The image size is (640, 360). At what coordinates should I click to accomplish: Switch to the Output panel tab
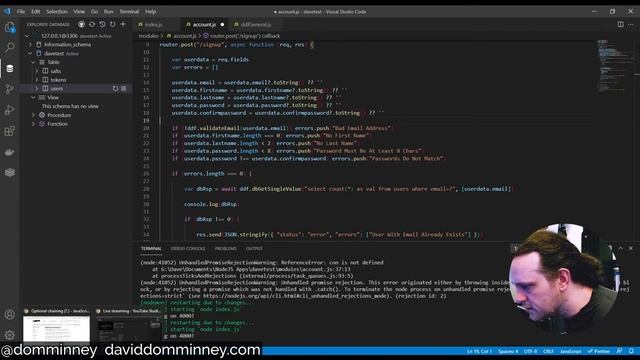pos(254,249)
